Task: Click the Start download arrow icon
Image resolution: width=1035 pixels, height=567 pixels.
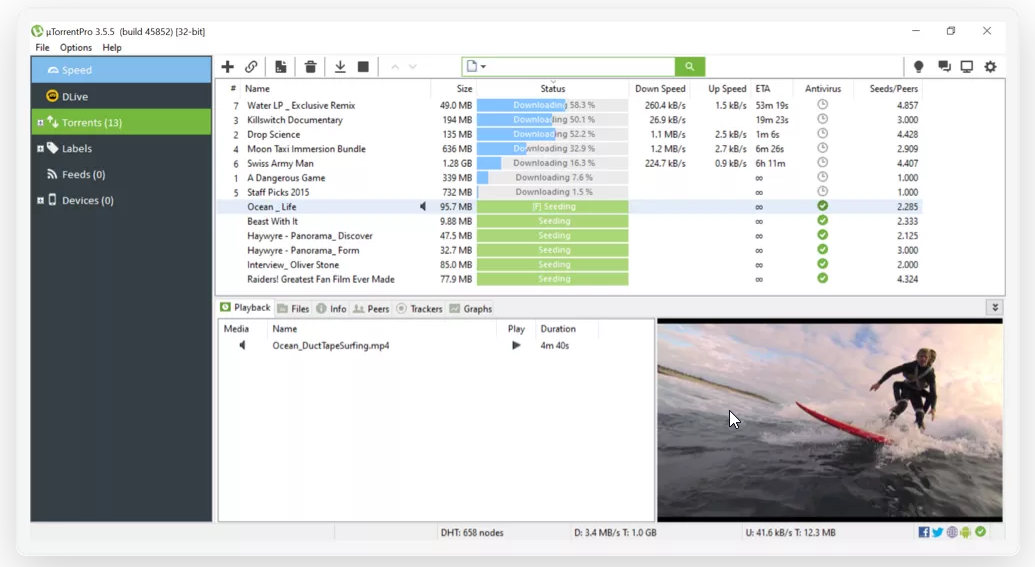Action: 340,67
